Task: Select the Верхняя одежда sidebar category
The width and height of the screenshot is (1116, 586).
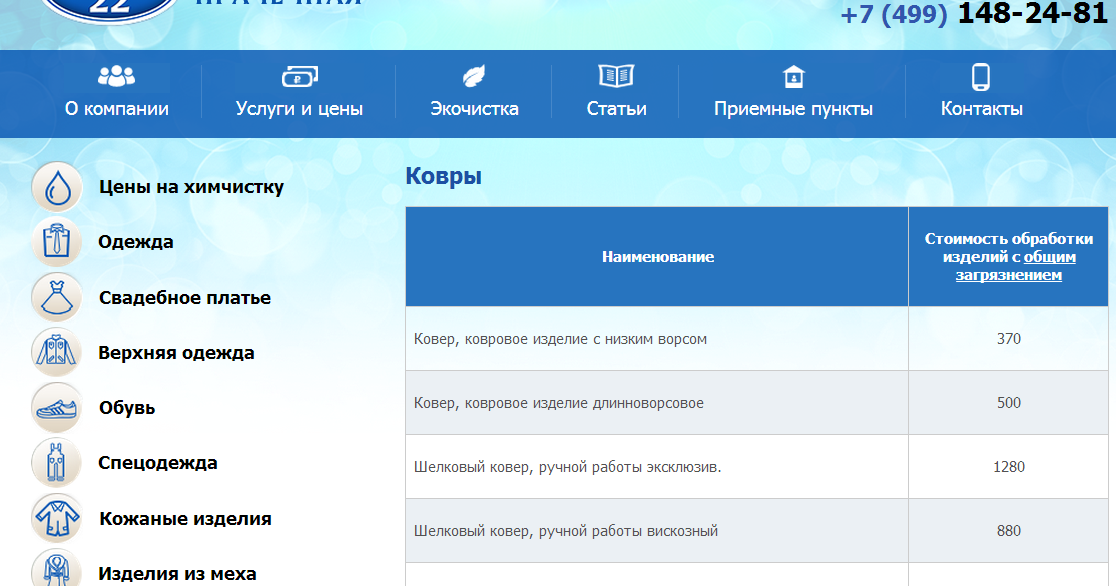Action: click(177, 353)
